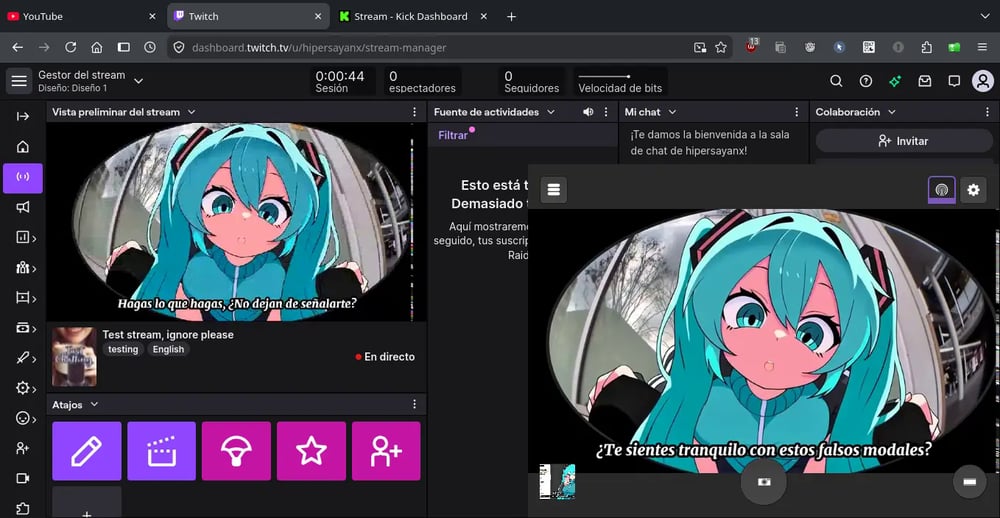Open the megaphone alerts icon in sidebar
This screenshot has height=518, width=1000.
click(23, 207)
